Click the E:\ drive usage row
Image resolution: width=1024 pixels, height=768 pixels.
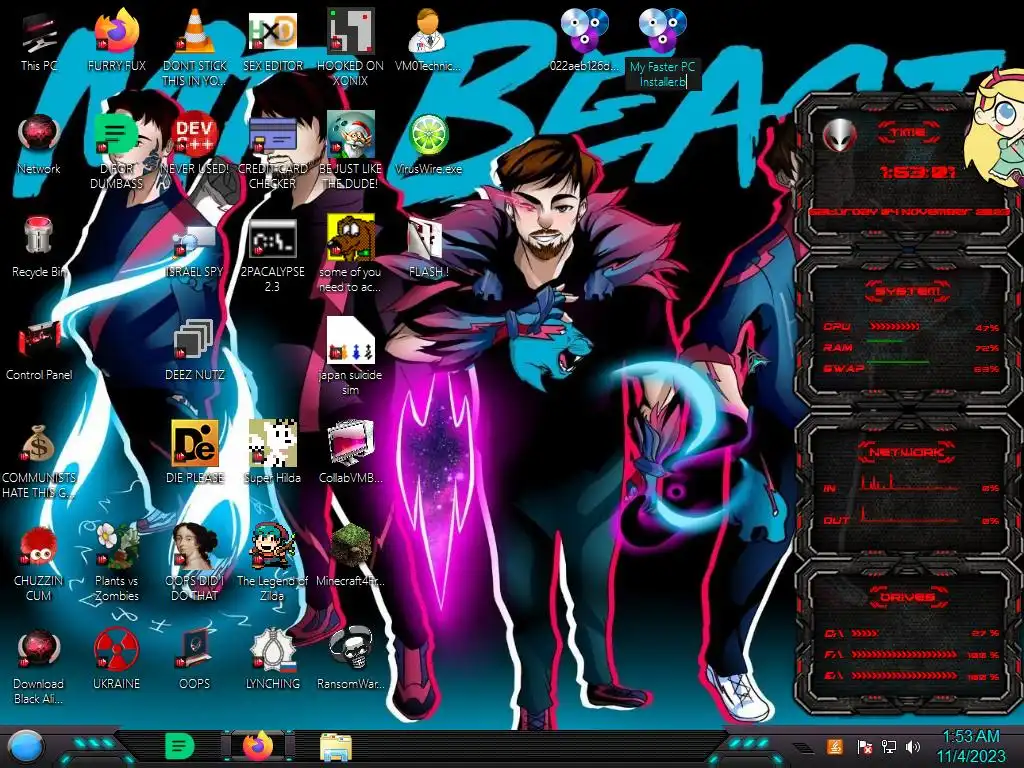pos(911,676)
